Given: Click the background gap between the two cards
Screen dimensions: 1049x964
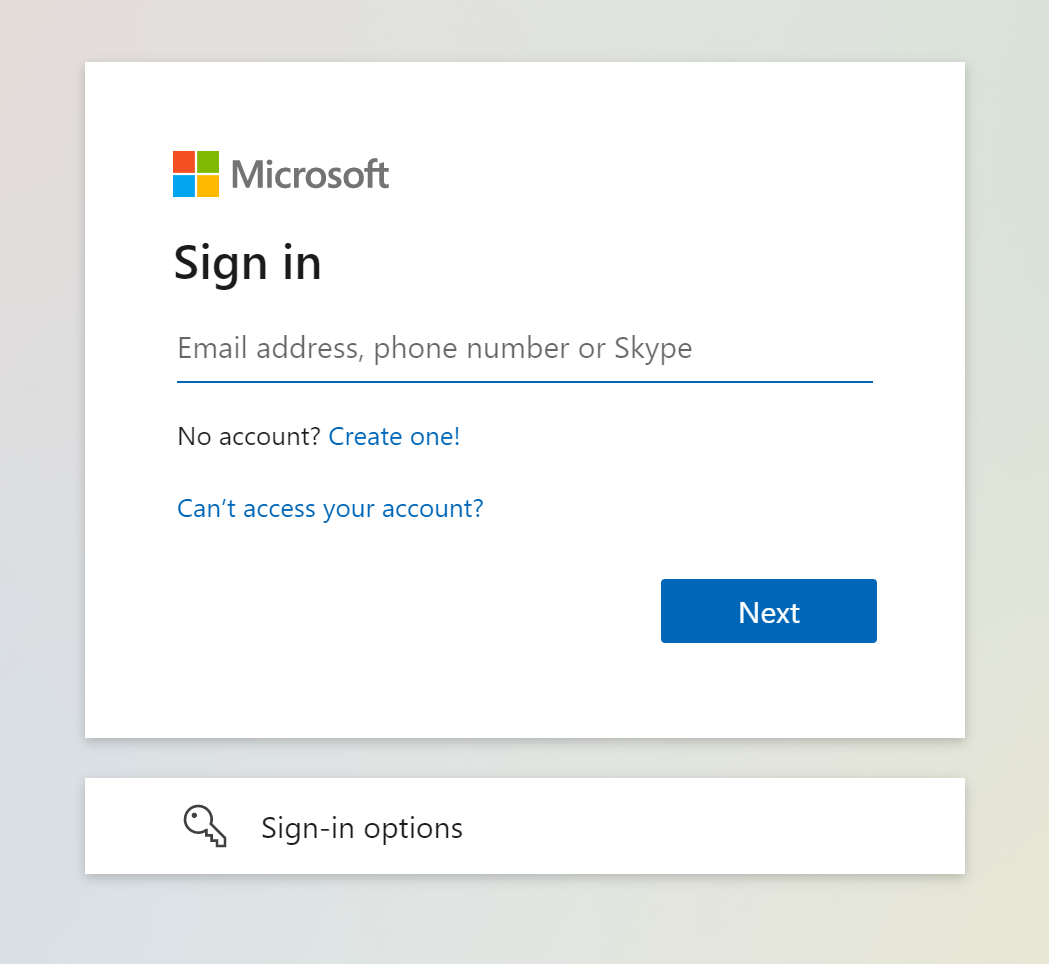Looking at the screenshot, I should 524,758.
